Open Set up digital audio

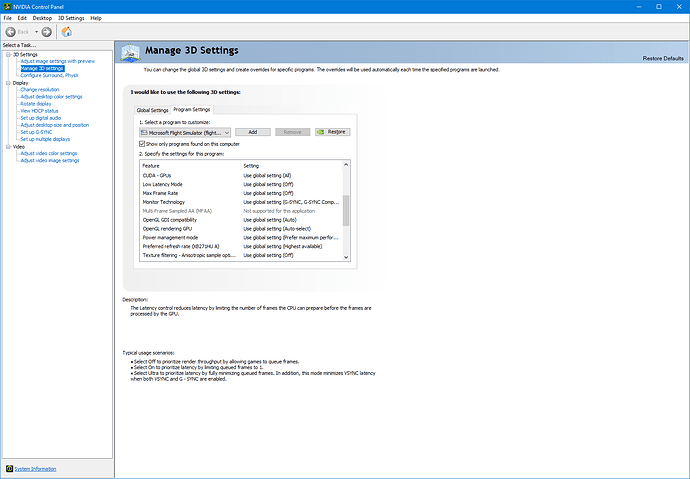41,118
